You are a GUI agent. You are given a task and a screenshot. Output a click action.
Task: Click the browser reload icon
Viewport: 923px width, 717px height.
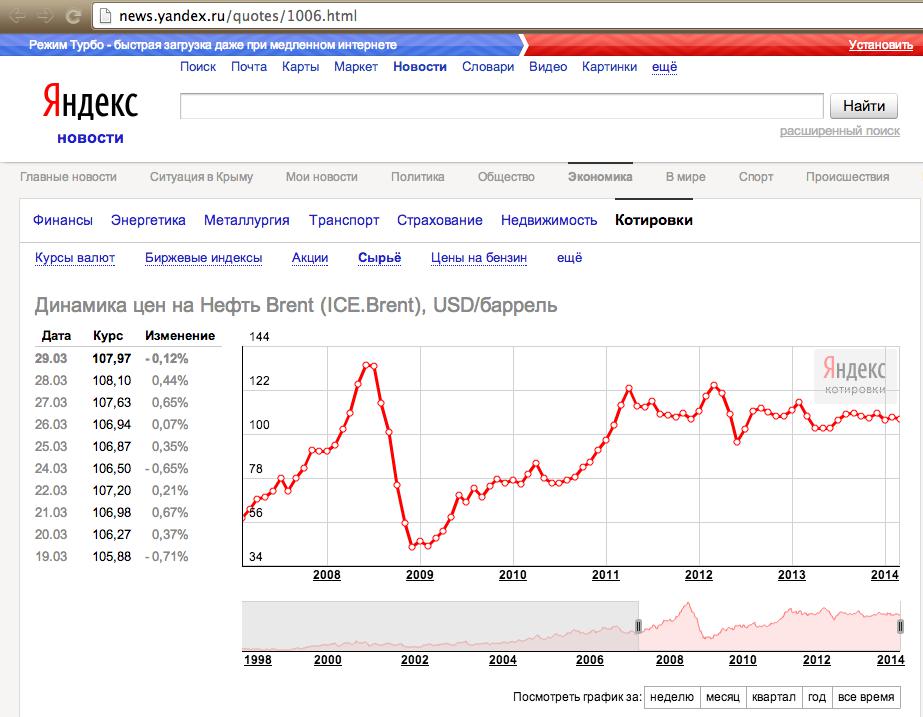click(73, 15)
